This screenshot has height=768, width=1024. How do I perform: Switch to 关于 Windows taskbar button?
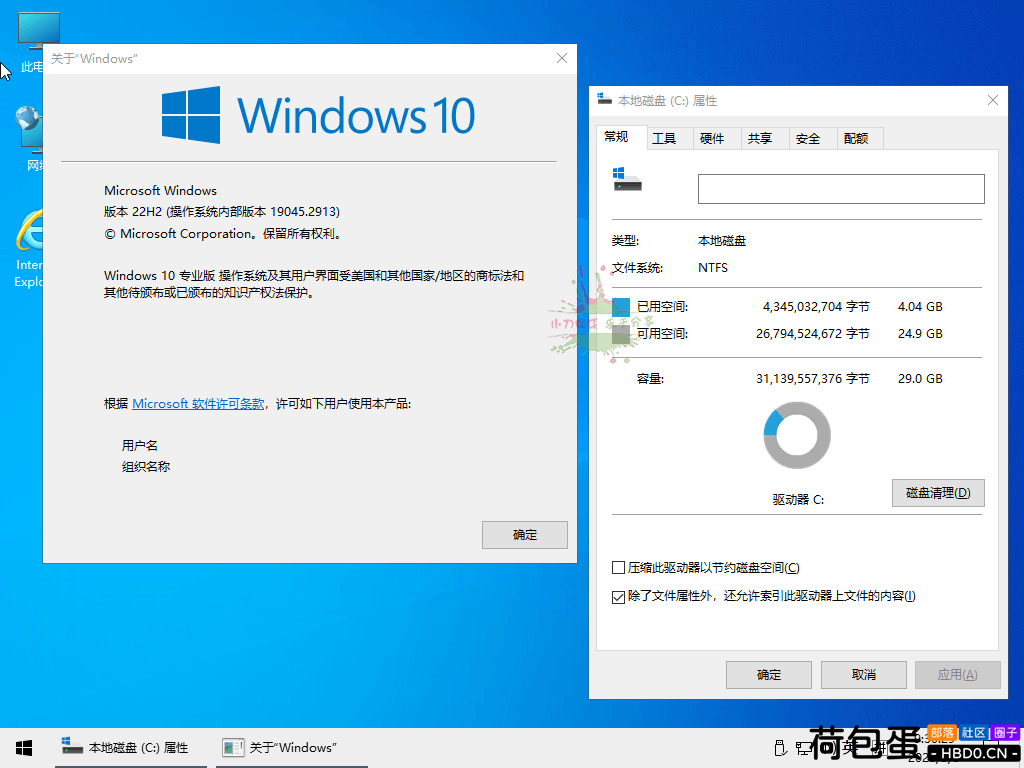(292, 748)
